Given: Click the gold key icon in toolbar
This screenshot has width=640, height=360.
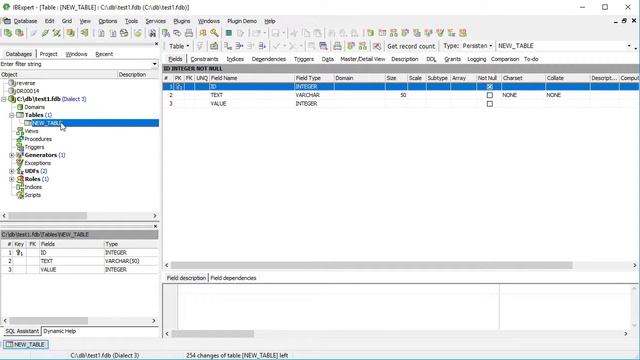Looking at the screenshot, I should tap(214, 33).
